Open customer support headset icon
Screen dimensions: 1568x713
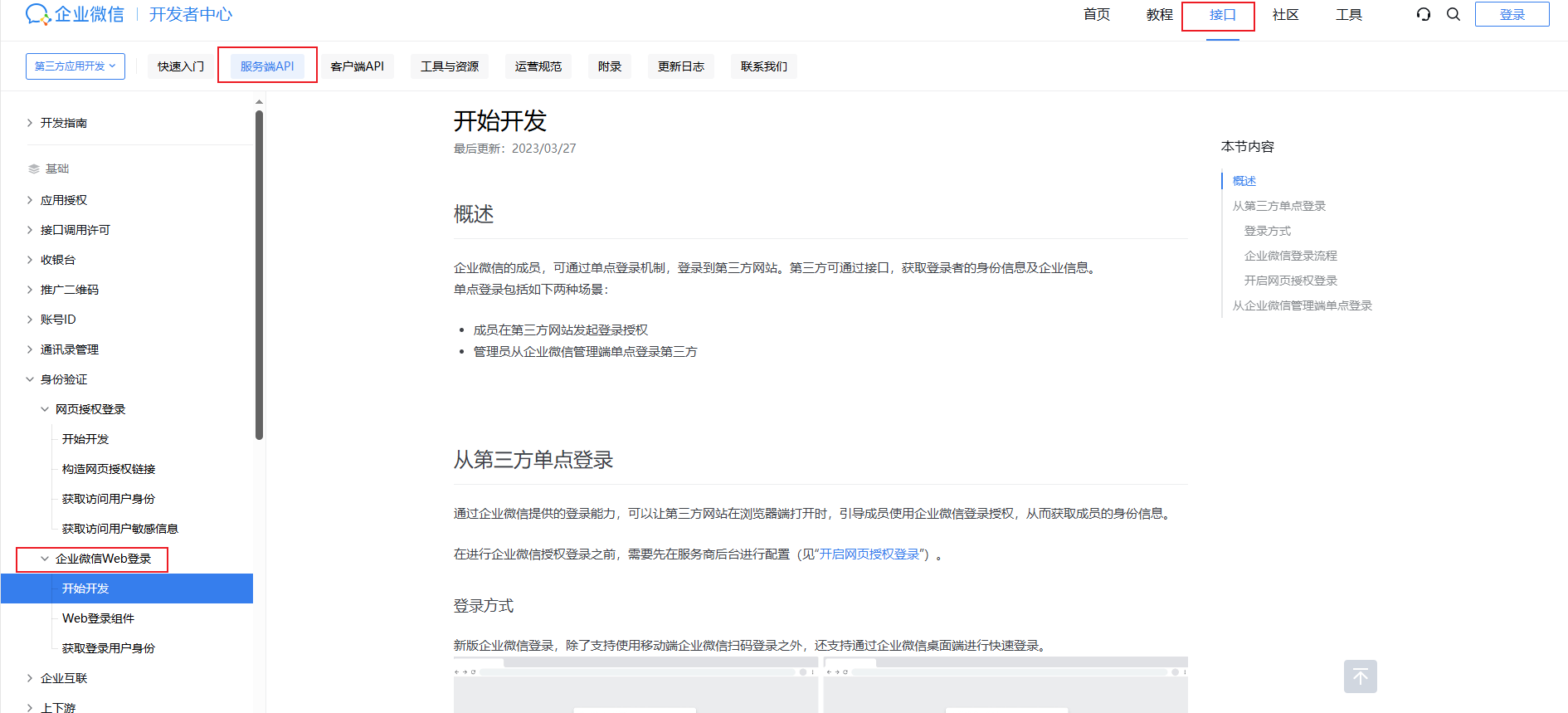point(1424,14)
